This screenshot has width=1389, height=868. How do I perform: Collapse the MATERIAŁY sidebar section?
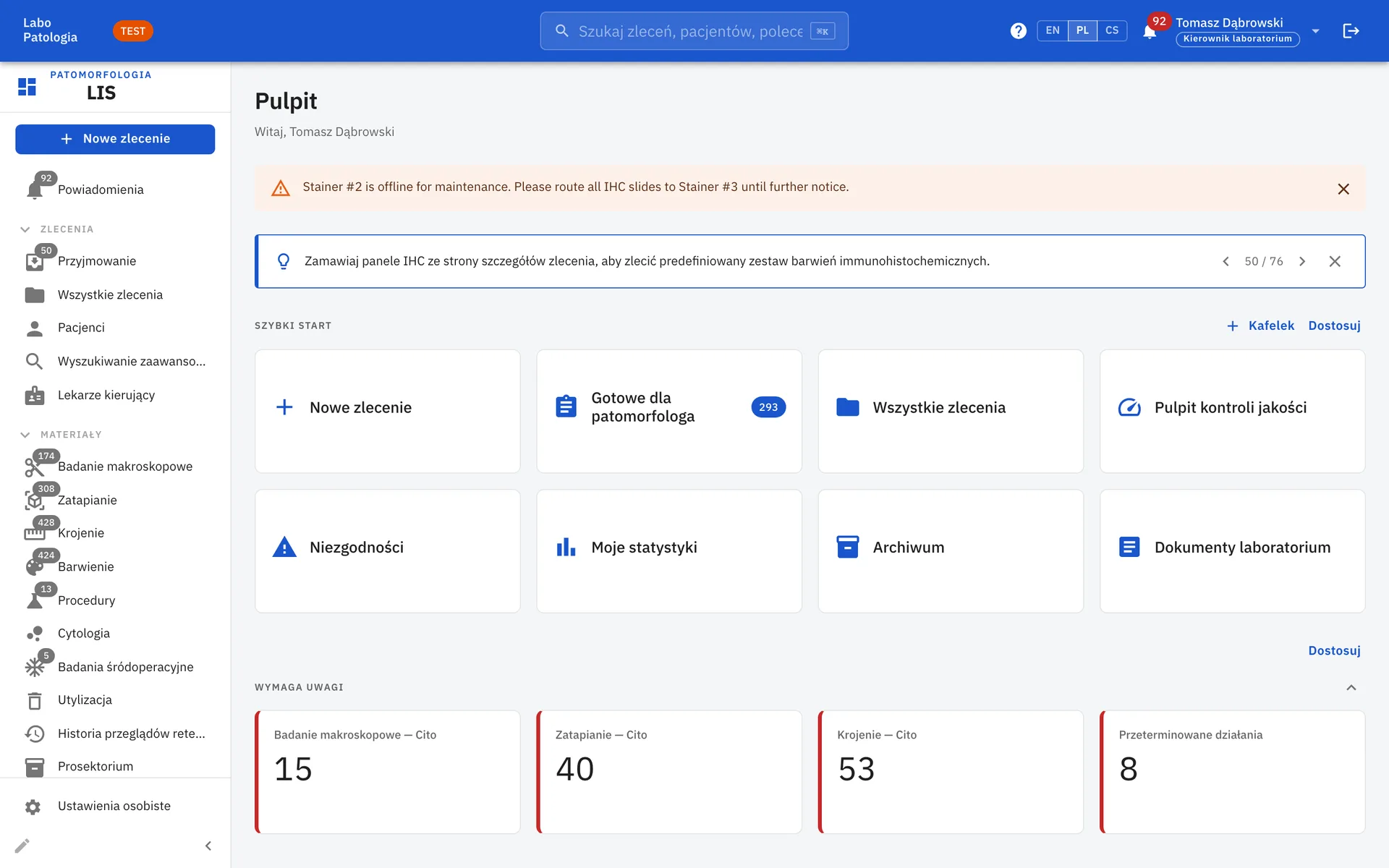25,435
